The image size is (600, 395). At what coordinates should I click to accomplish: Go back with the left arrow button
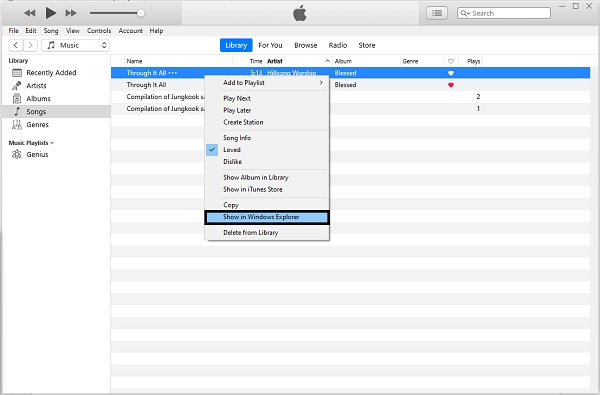coord(16,45)
